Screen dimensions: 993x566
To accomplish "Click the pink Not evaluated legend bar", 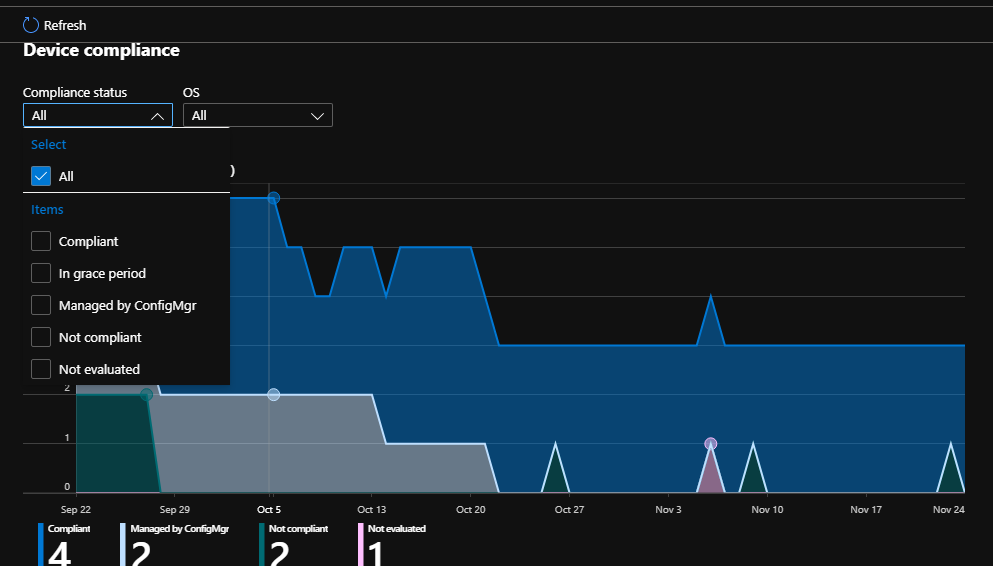I will 360,544.
